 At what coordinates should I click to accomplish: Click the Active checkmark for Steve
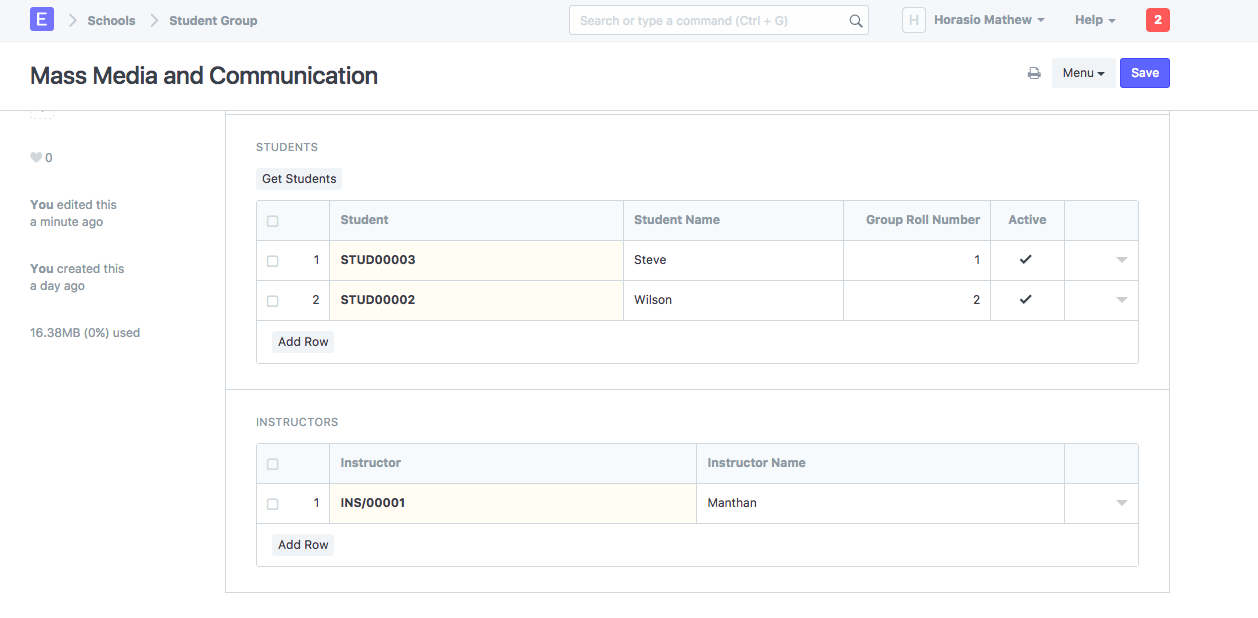(1025, 260)
